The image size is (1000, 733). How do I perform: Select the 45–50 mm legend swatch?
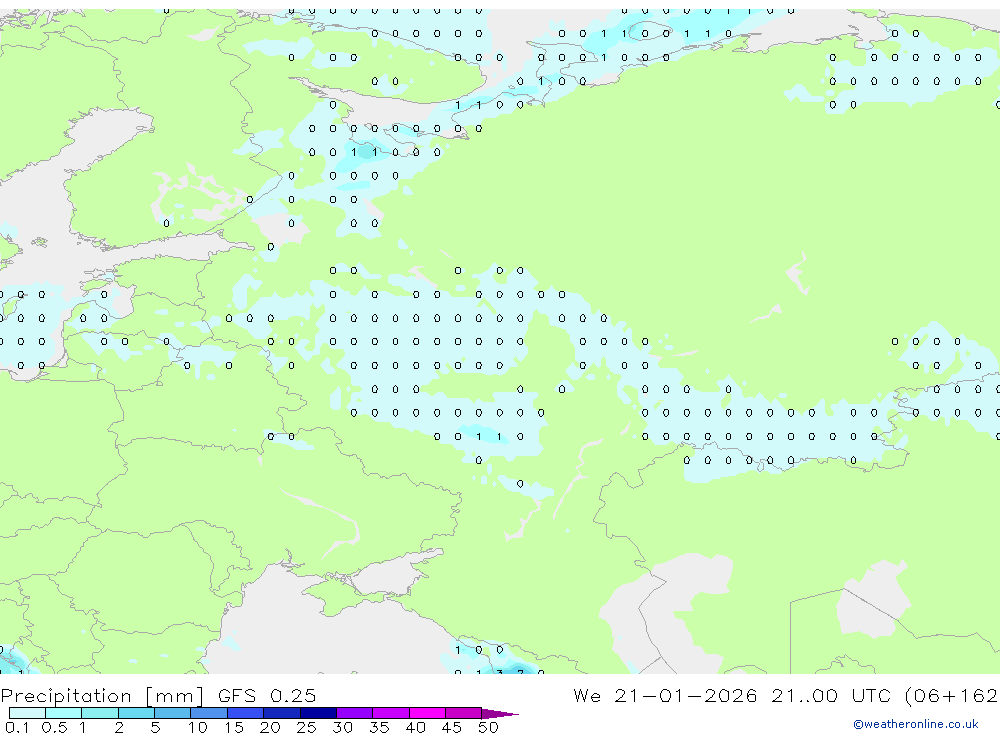(464, 713)
